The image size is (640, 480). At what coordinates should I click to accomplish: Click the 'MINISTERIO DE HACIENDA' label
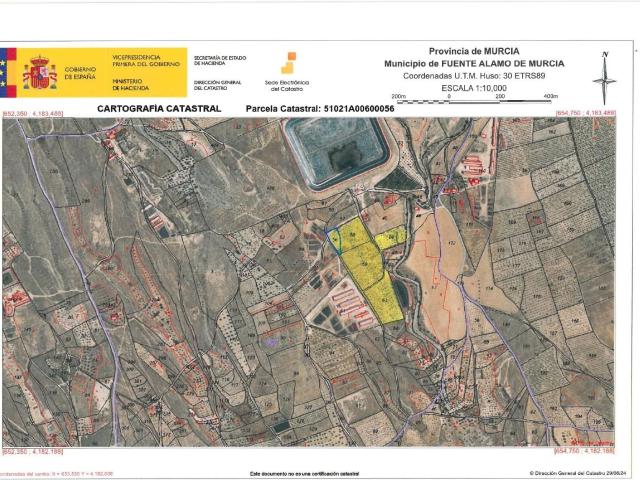click(131, 84)
